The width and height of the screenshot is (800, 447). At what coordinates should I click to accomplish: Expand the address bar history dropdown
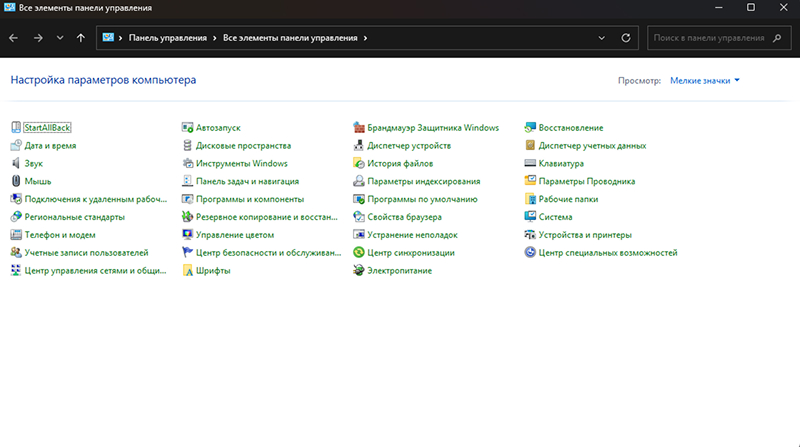click(602, 38)
